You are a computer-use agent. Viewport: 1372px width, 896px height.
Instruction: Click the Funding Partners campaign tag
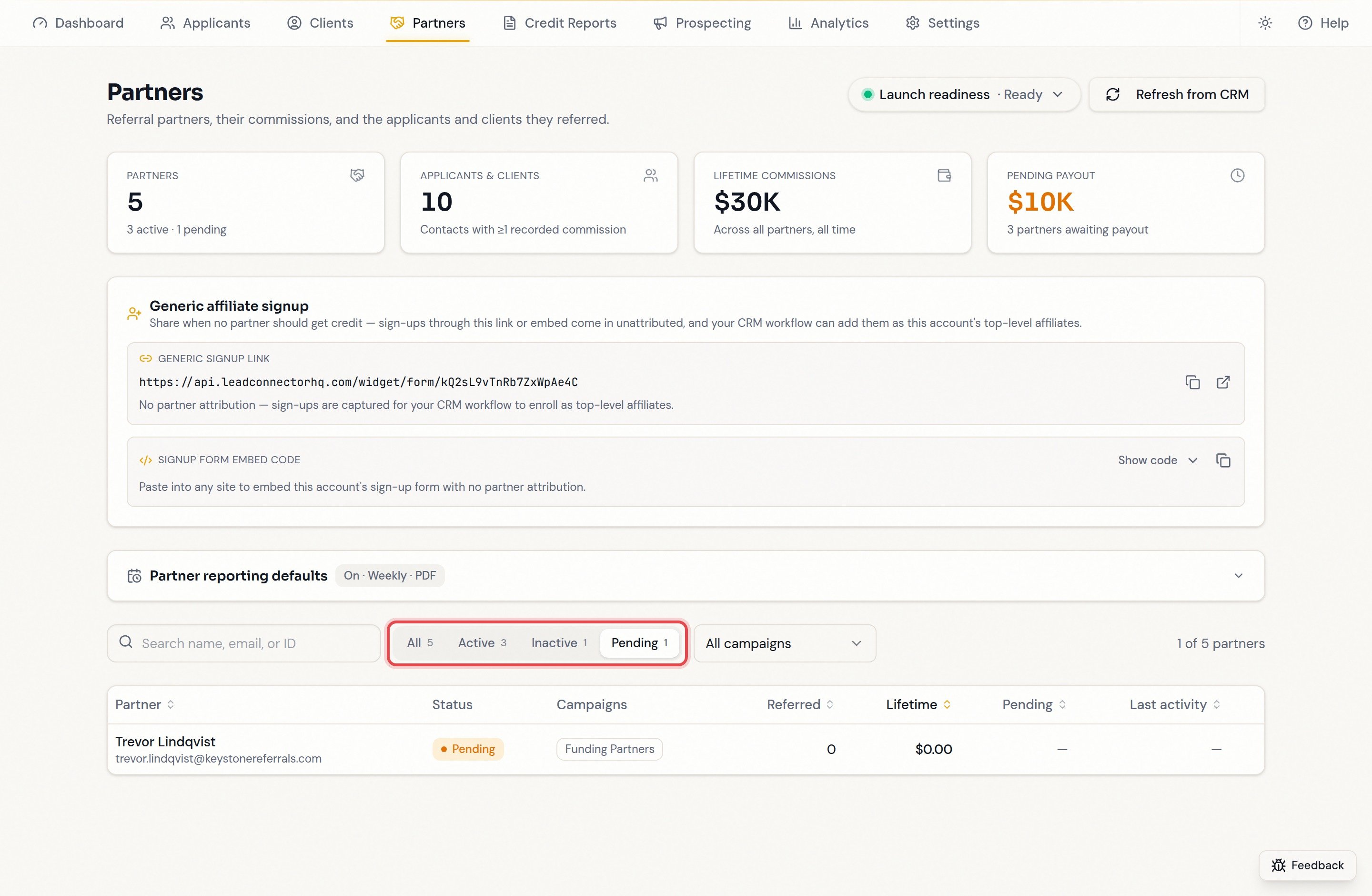pyautogui.click(x=609, y=749)
